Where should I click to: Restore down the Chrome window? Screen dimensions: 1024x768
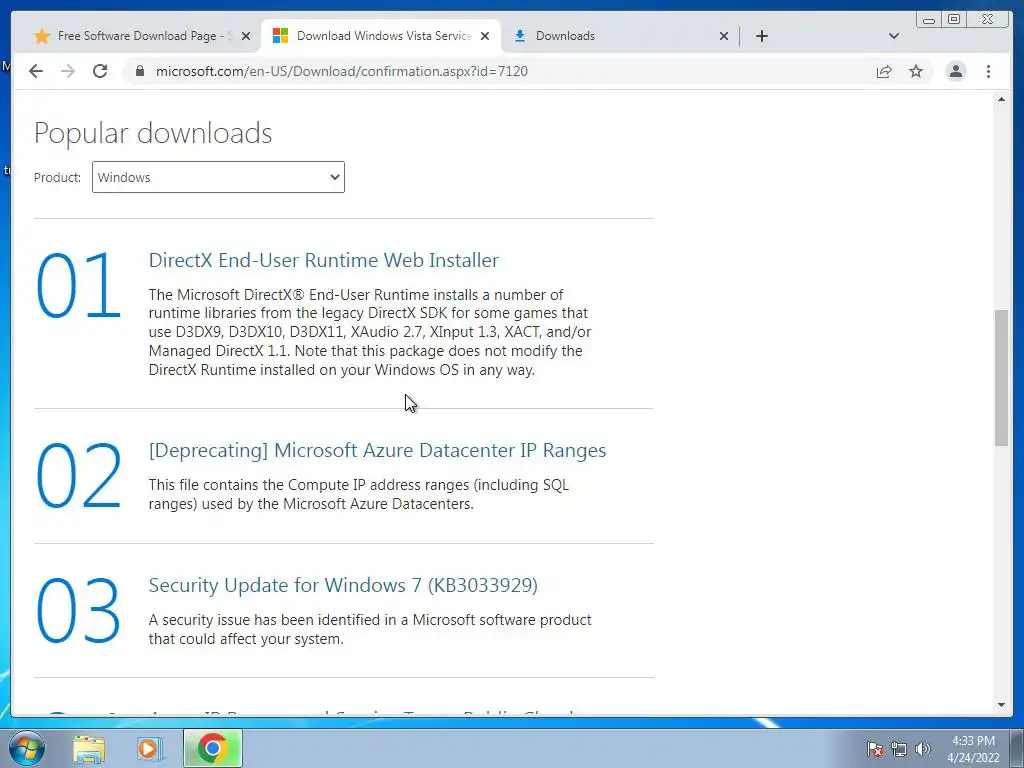point(954,20)
